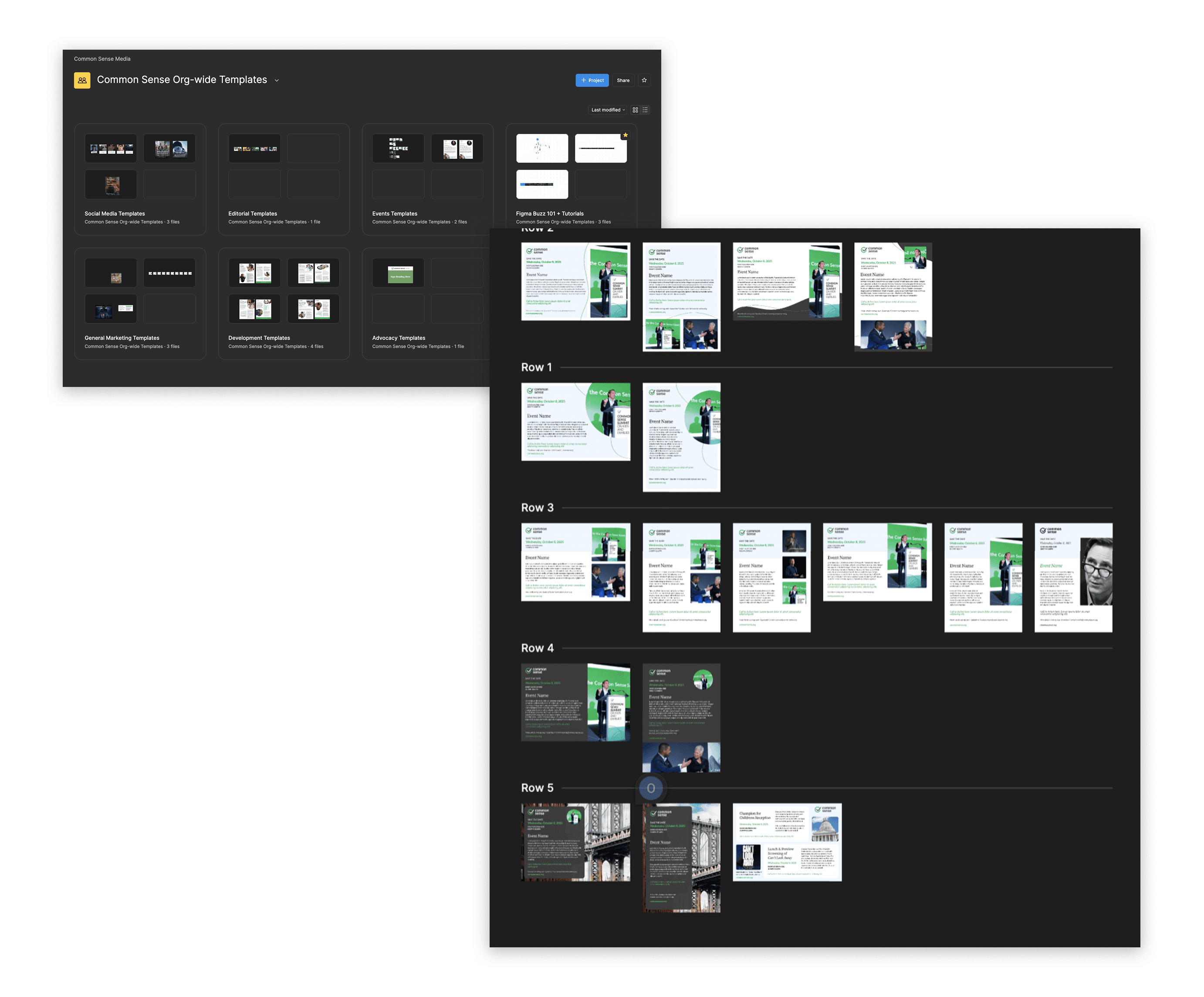Click the Share button

coord(622,80)
